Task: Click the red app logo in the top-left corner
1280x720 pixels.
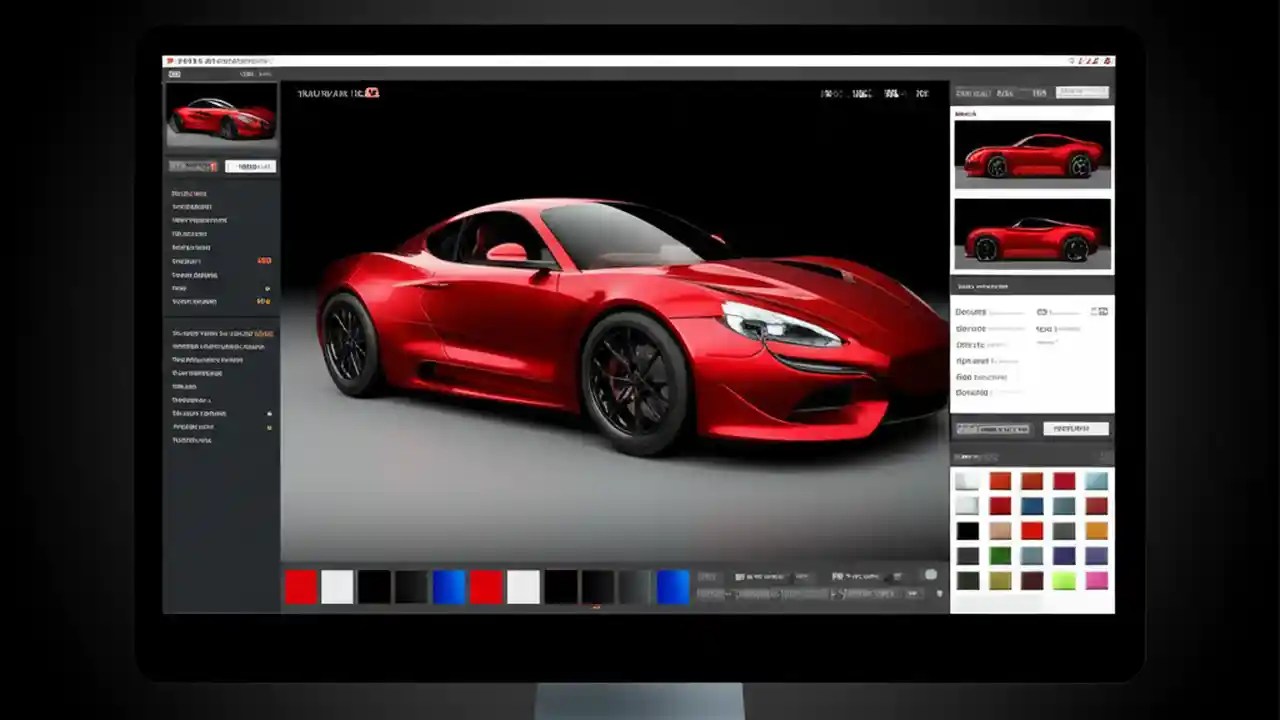Action: pos(170,61)
